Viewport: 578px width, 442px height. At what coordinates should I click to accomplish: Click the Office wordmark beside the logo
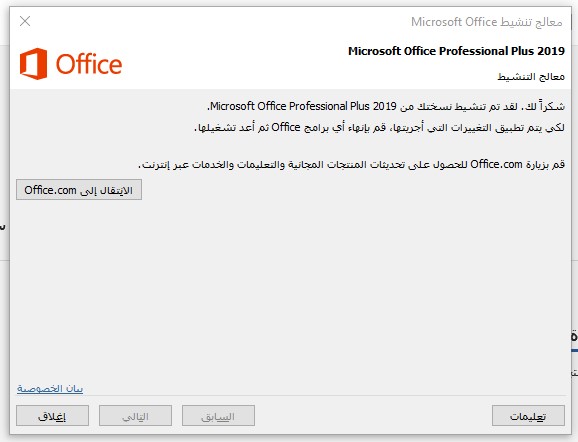click(88, 64)
